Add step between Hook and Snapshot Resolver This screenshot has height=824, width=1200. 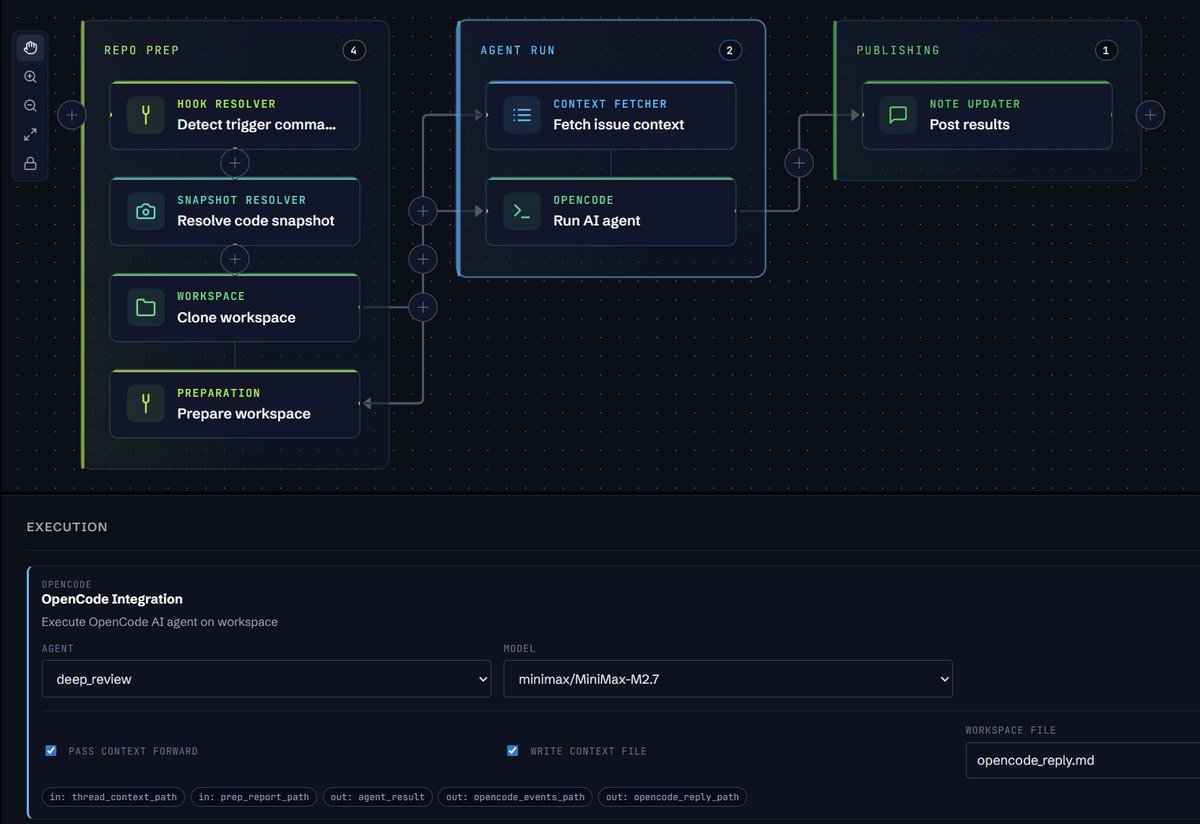pos(234,162)
